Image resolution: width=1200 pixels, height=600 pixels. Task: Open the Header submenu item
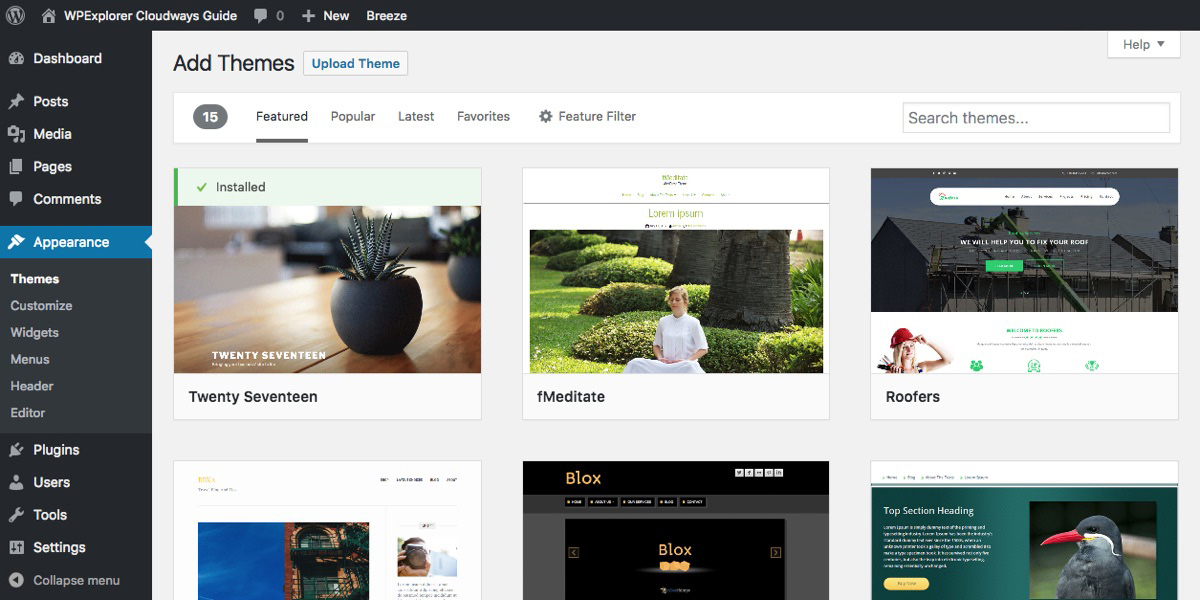tap(32, 386)
